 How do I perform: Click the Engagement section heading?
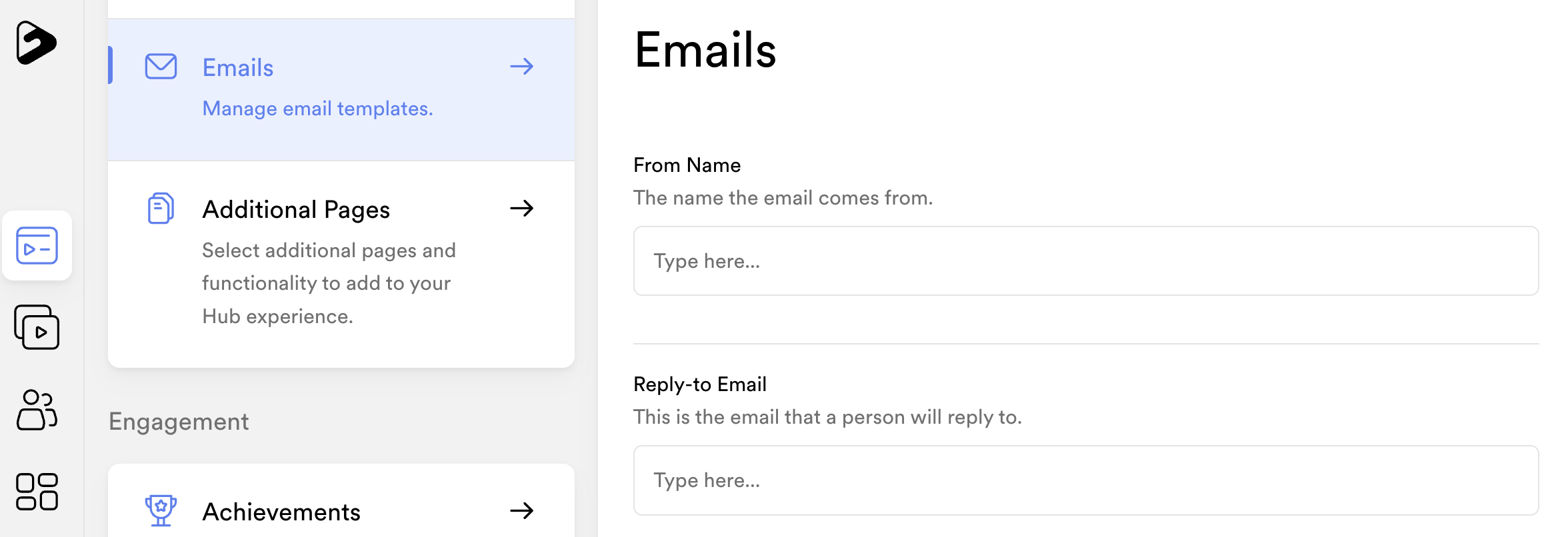(x=179, y=422)
